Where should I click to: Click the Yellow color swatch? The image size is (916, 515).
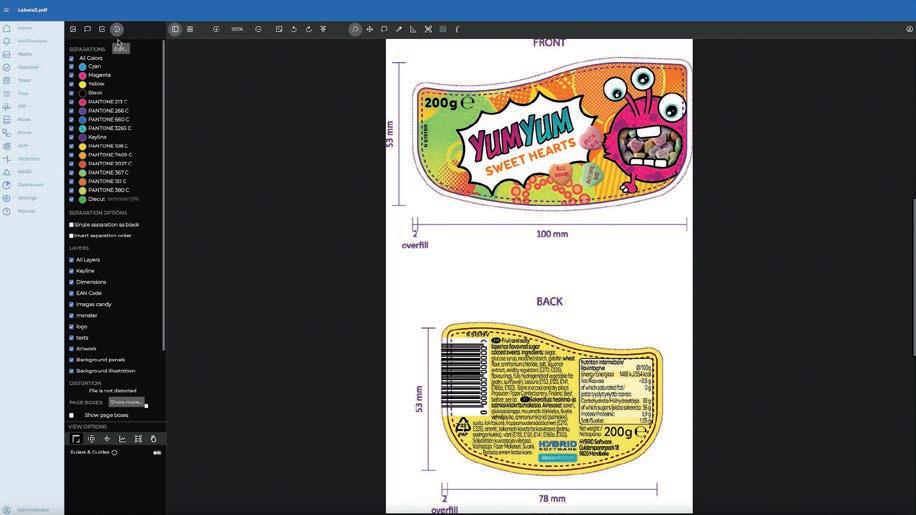[82, 84]
